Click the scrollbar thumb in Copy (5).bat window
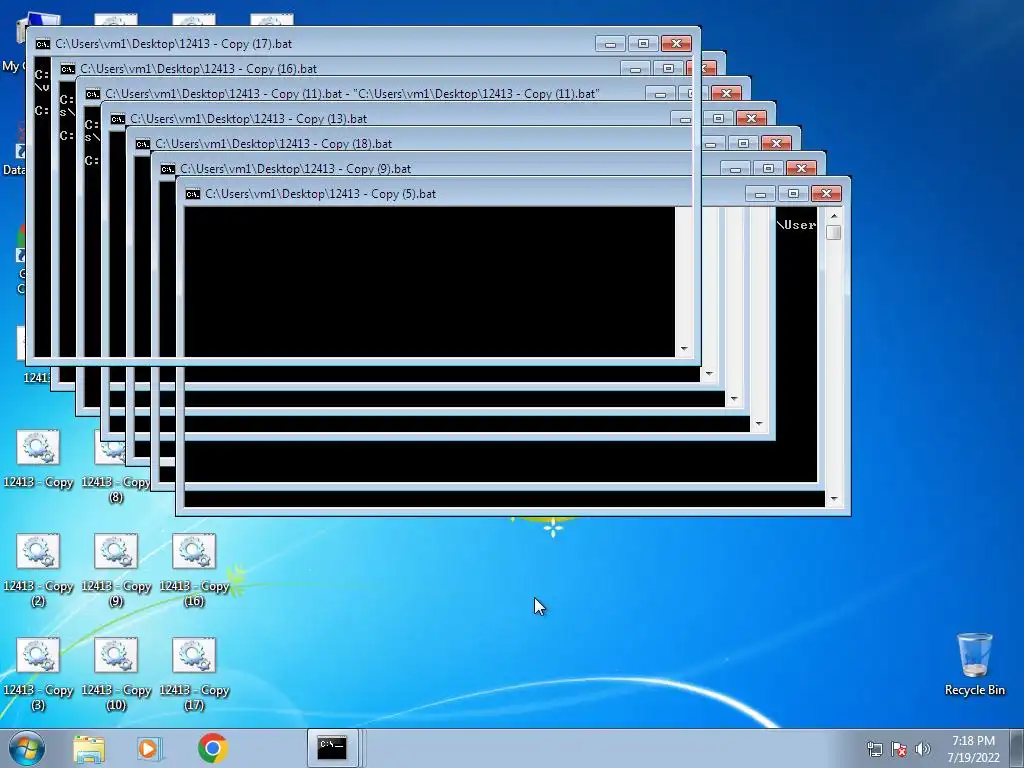This screenshot has height=768, width=1024. (833, 232)
